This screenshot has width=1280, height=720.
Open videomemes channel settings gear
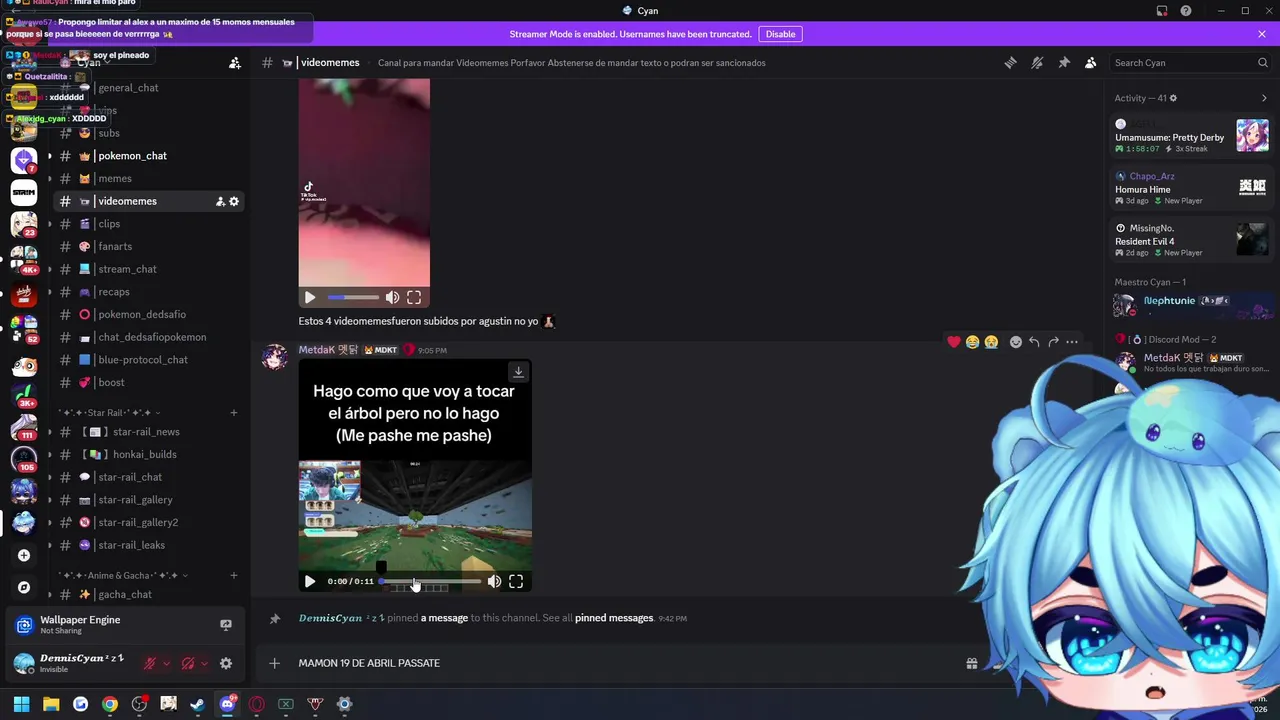click(x=234, y=201)
